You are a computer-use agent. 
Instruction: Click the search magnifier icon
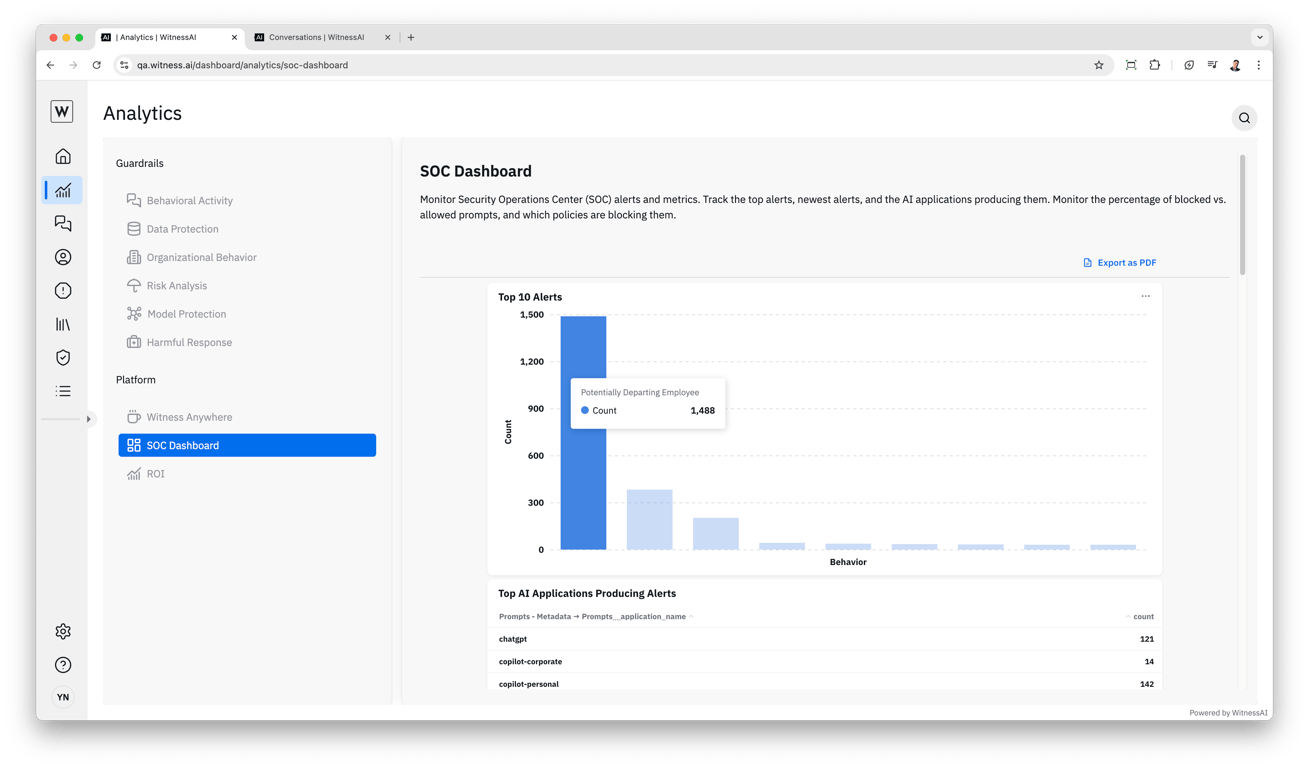click(1244, 118)
